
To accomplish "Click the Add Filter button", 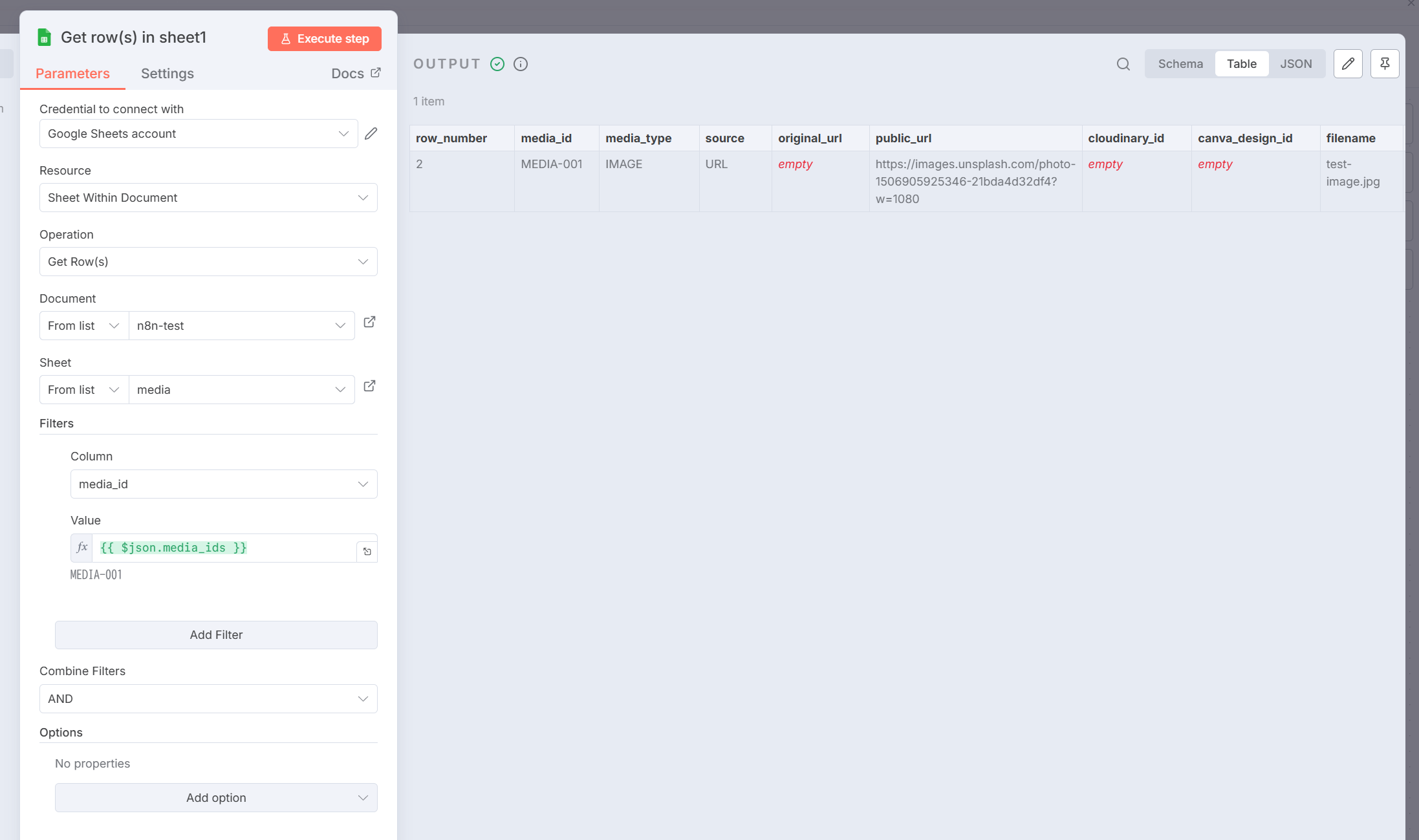I will coord(216,635).
